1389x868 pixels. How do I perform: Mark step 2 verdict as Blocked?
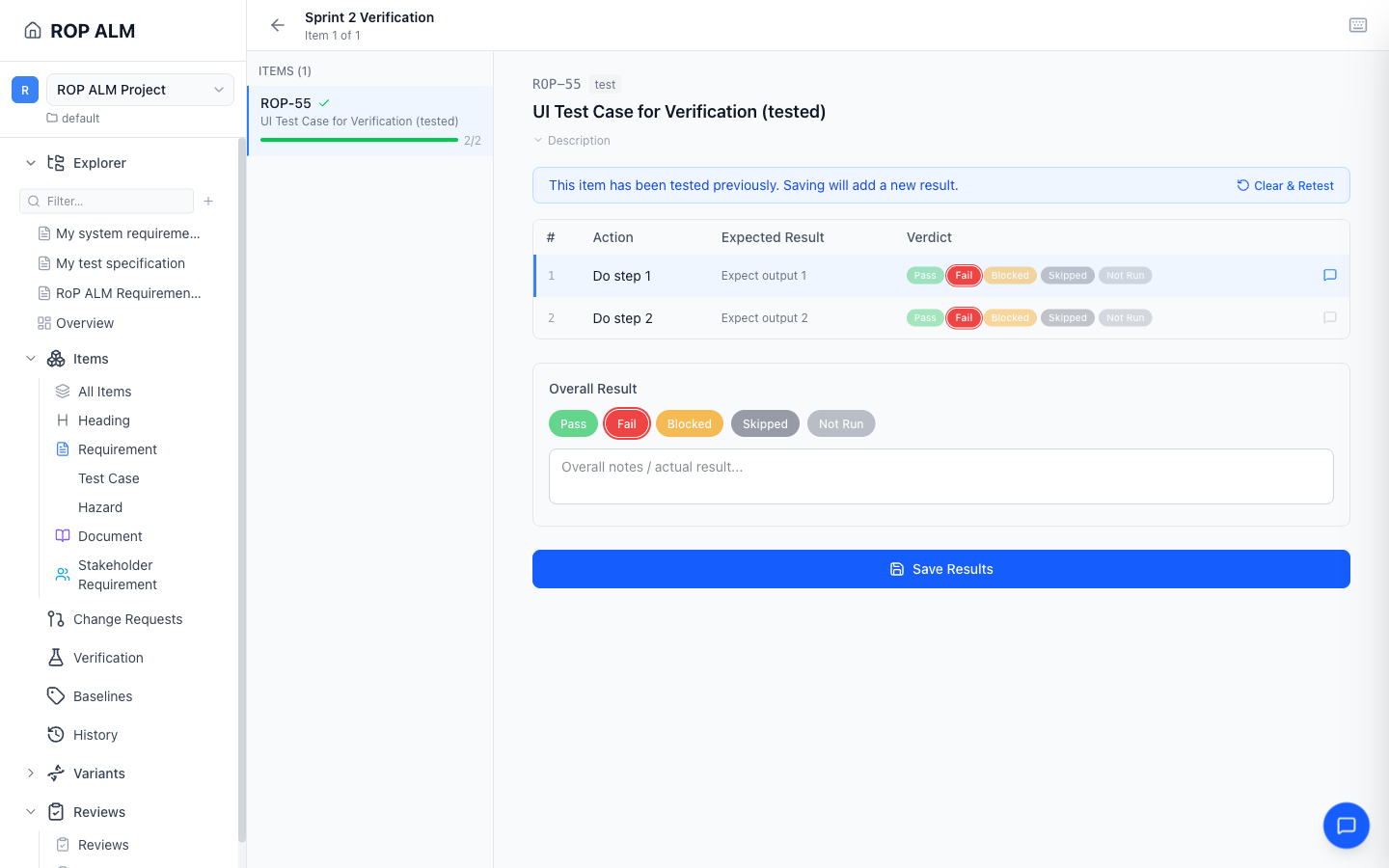click(x=1010, y=317)
